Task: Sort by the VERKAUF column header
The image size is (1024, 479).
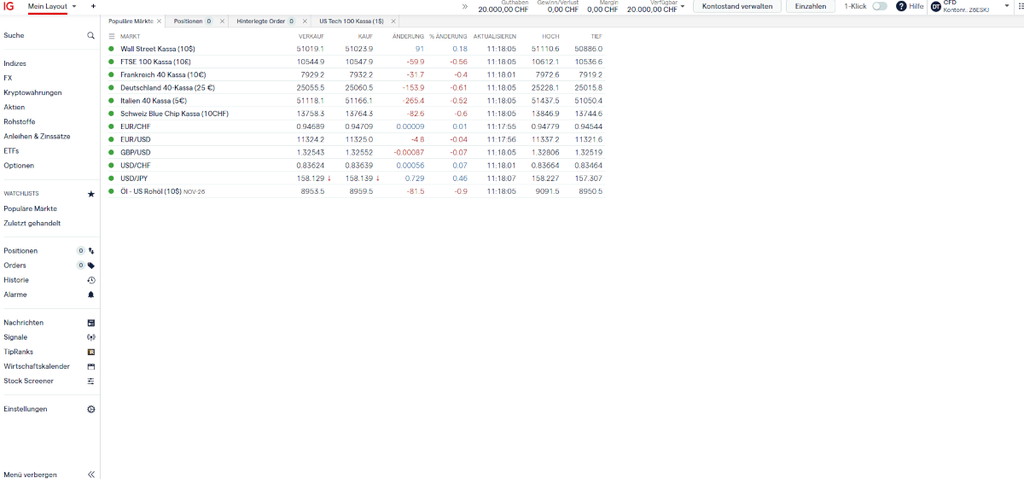Action: (311, 37)
